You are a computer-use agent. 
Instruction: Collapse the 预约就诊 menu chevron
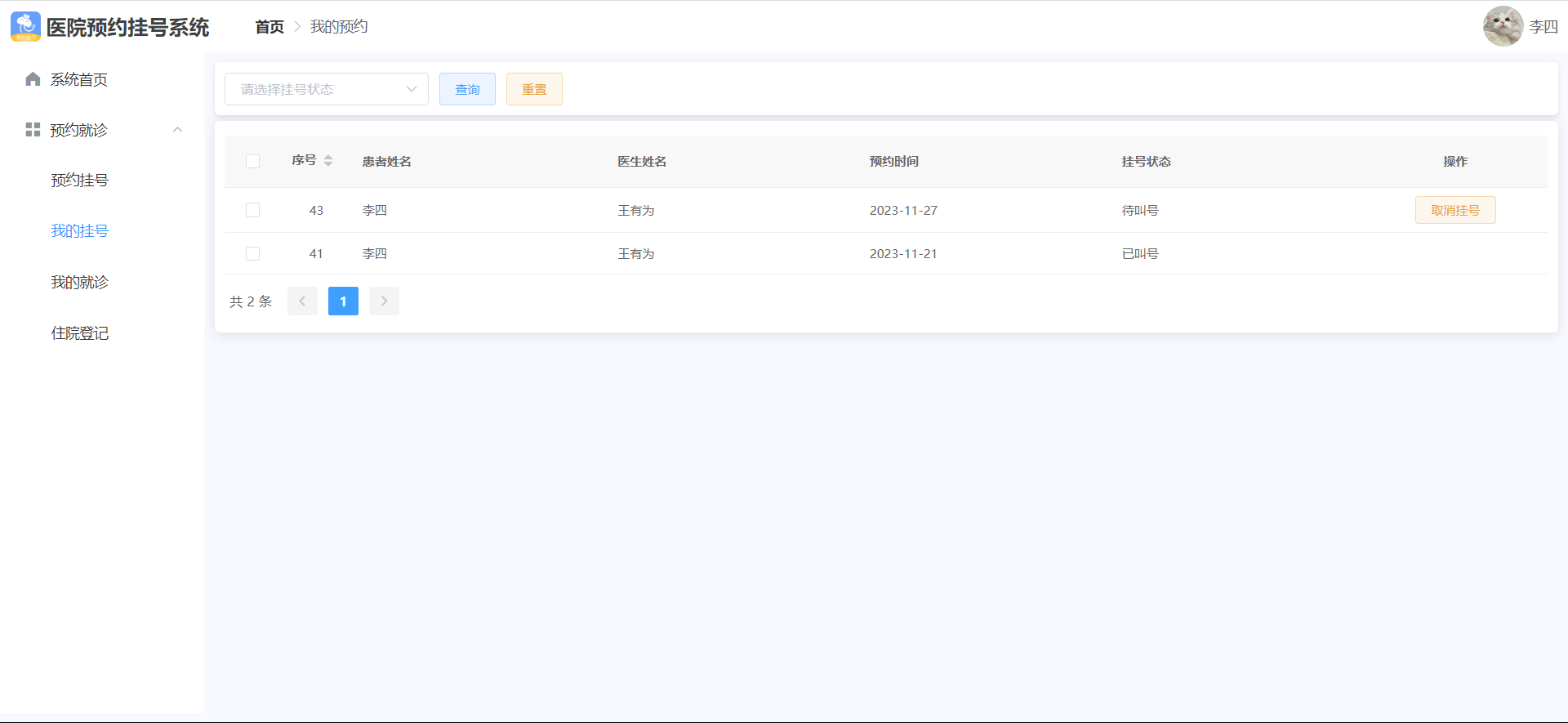(x=177, y=130)
